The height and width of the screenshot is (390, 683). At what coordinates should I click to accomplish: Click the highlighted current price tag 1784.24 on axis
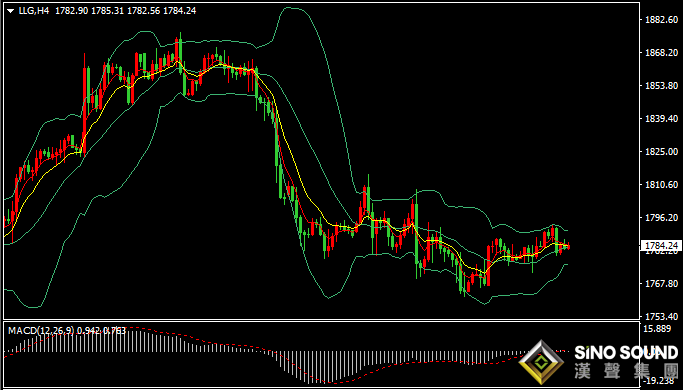(x=661, y=246)
